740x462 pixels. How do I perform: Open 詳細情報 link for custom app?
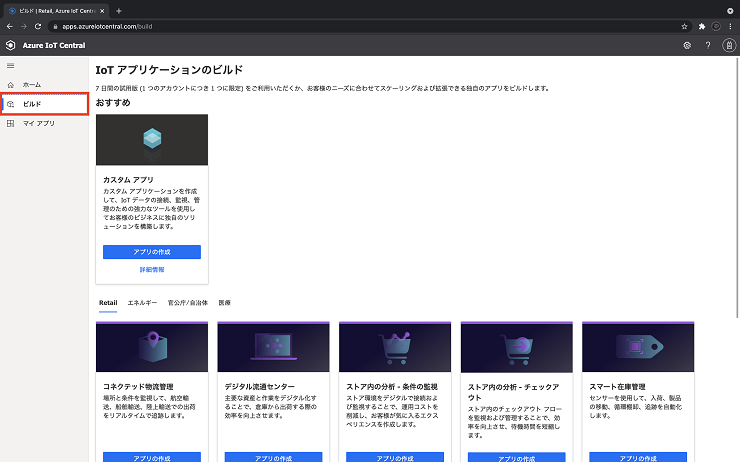coord(152,270)
